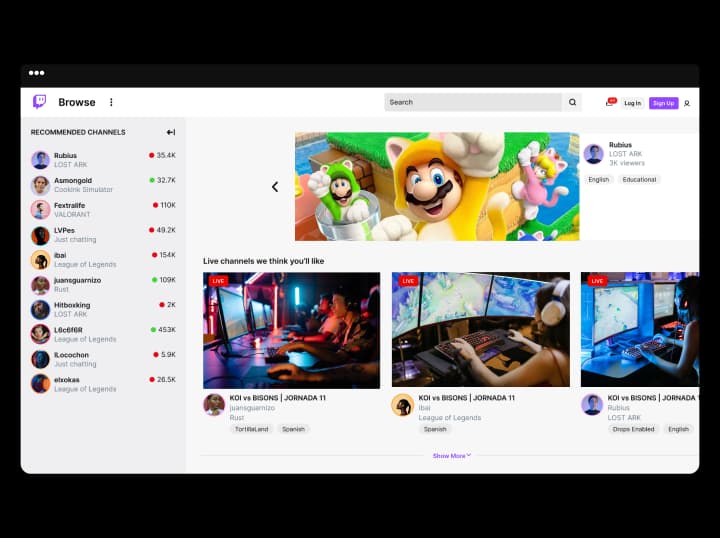This screenshot has height=538, width=720.
Task: Click Fextralife avatar in sidebar
Action: pos(40,210)
